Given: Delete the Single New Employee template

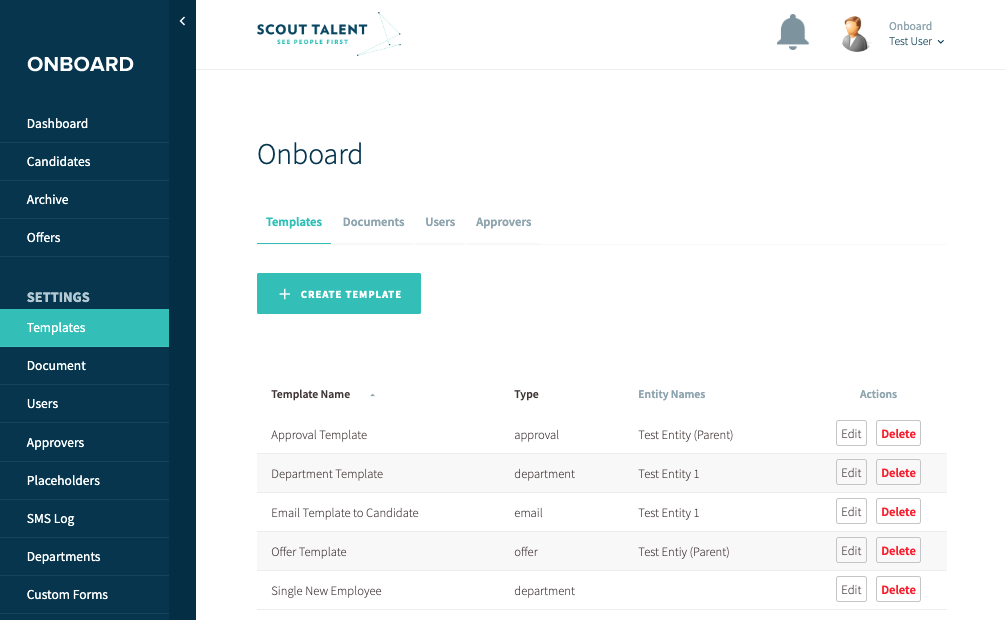Looking at the screenshot, I should (898, 590).
